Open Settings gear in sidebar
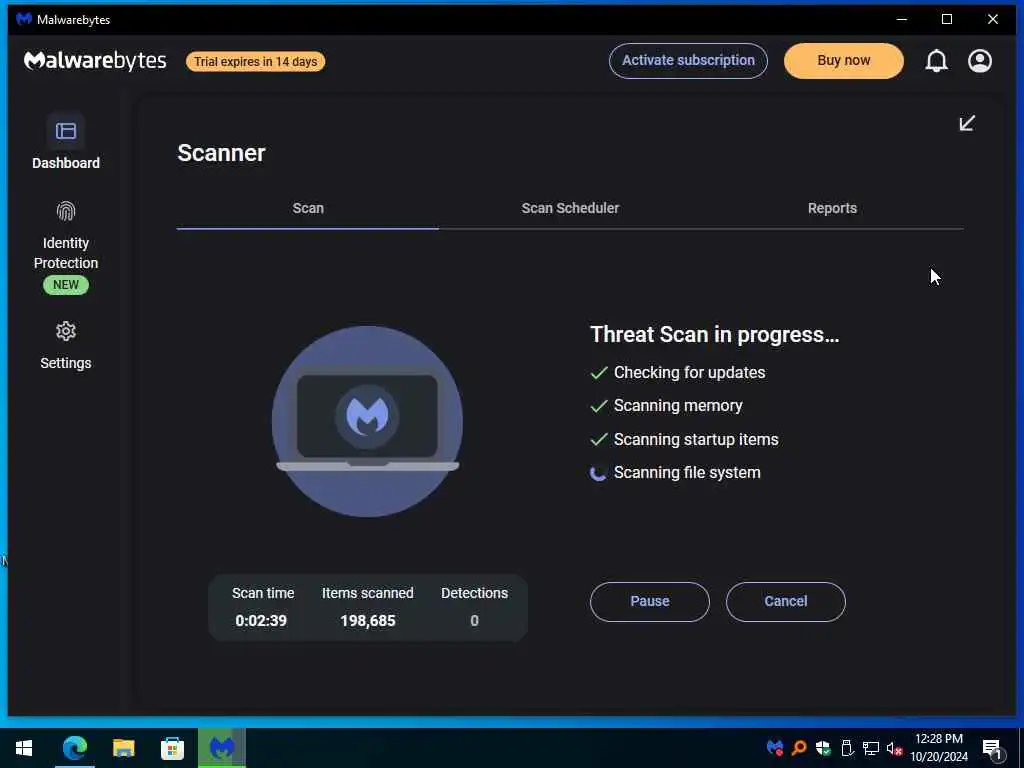Screen dimensions: 1024x768 click(x=66, y=332)
